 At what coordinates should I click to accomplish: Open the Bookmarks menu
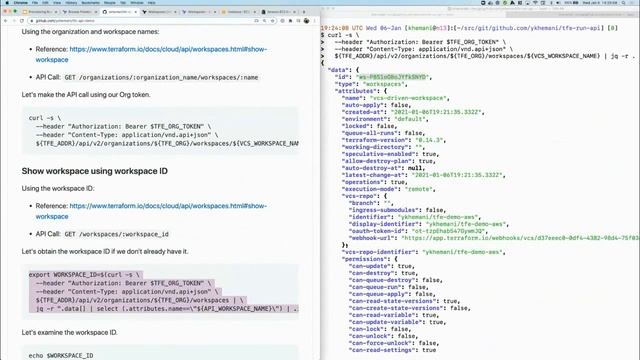coord(90,2)
